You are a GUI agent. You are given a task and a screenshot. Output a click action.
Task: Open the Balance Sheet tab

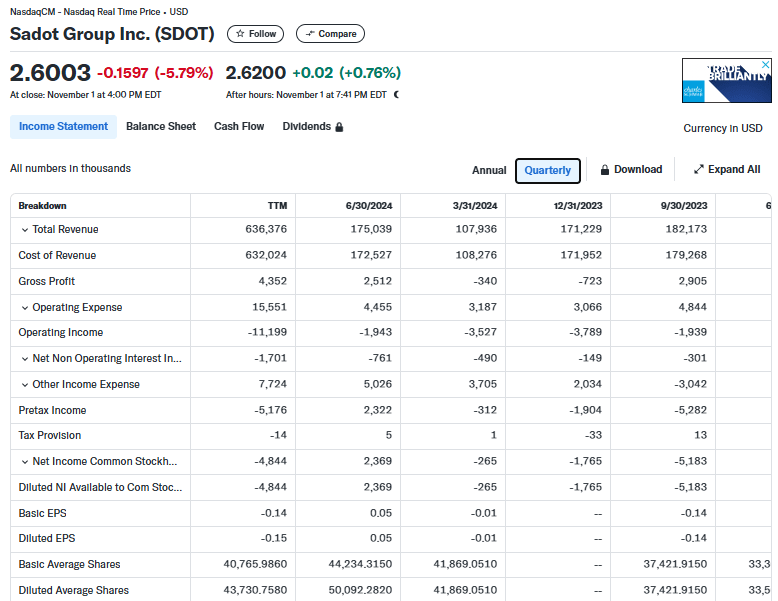(x=161, y=127)
